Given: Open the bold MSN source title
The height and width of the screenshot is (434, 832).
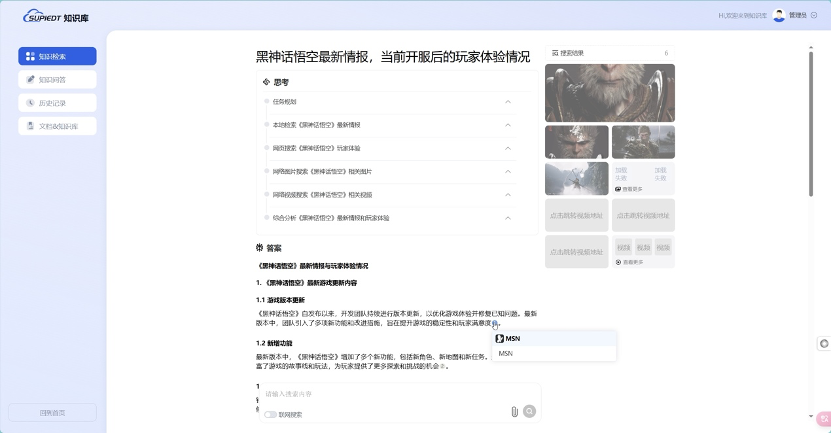Looking at the screenshot, I should [x=513, y=338].
